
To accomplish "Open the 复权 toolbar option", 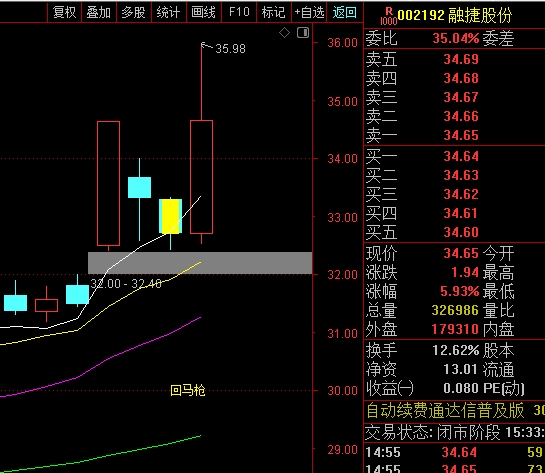I will [64, 13].
